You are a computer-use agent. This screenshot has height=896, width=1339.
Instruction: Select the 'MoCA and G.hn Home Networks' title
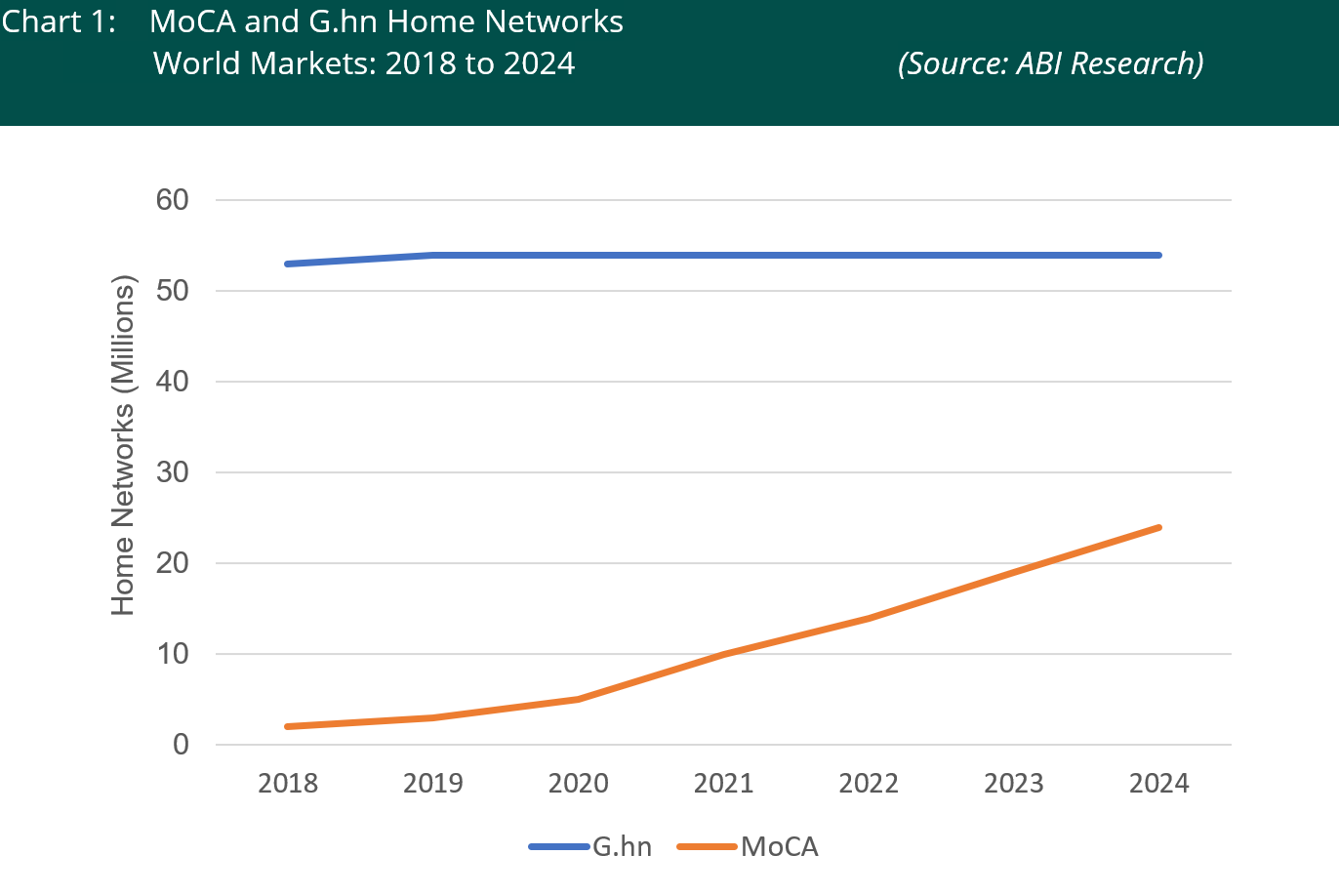coord(386,21)
